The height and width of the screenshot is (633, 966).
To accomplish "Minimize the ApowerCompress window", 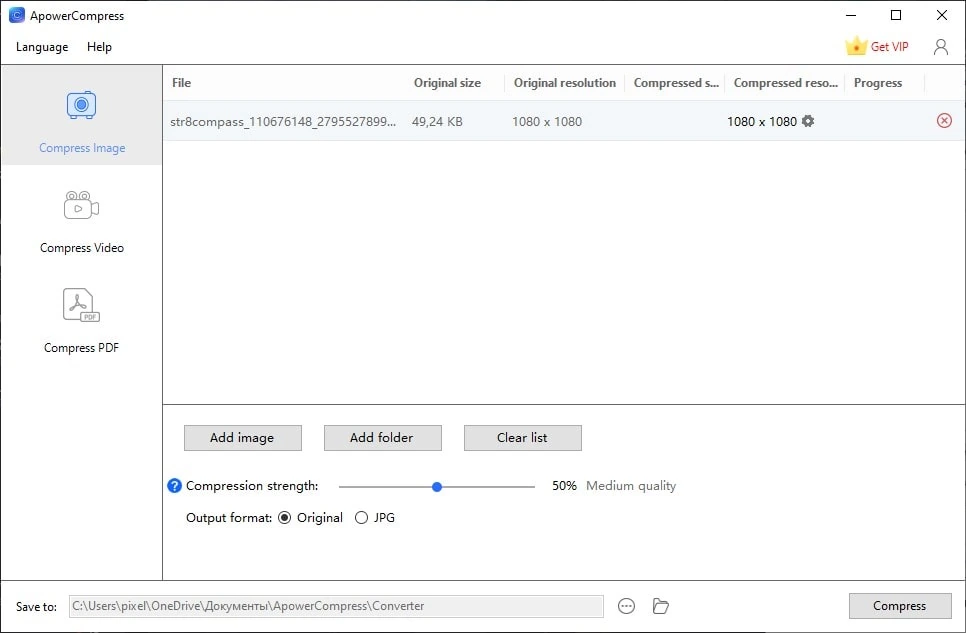I will 851,15.
